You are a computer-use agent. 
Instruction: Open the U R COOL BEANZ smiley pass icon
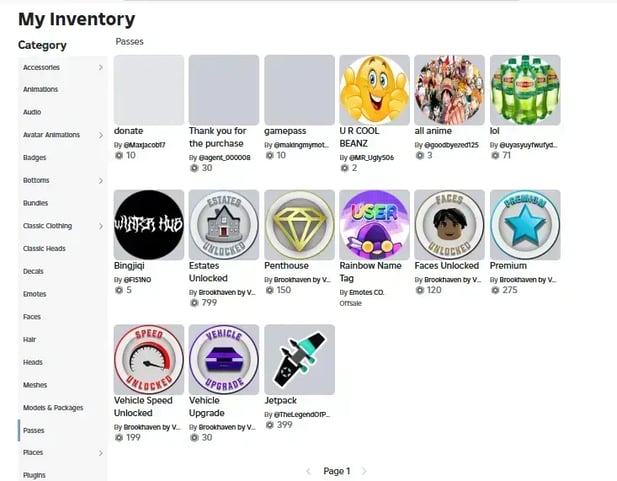point(374,90)
